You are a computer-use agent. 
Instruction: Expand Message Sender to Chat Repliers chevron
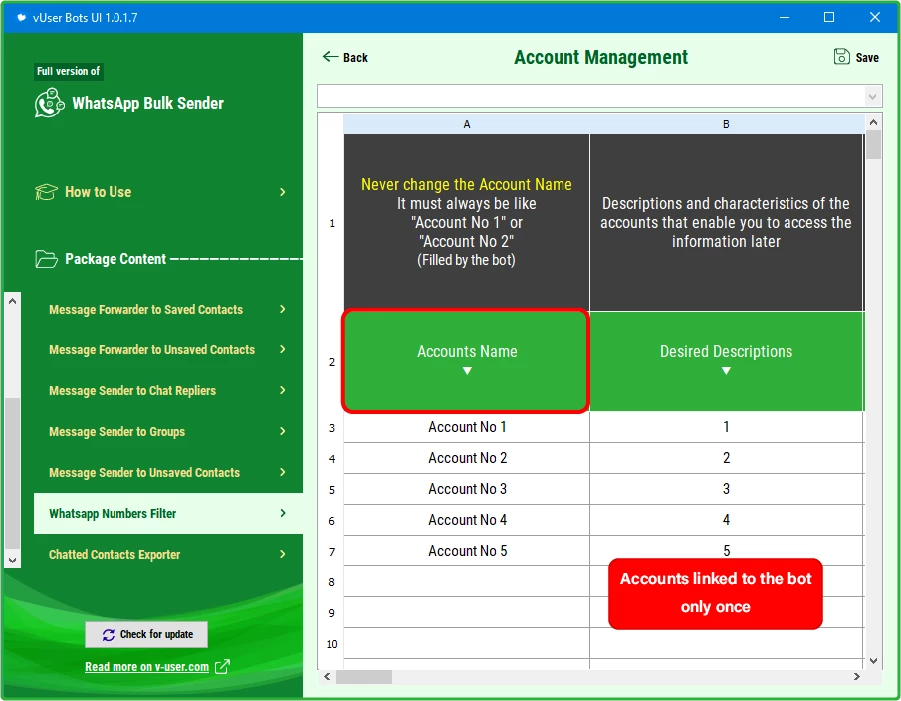coord(282,390)
